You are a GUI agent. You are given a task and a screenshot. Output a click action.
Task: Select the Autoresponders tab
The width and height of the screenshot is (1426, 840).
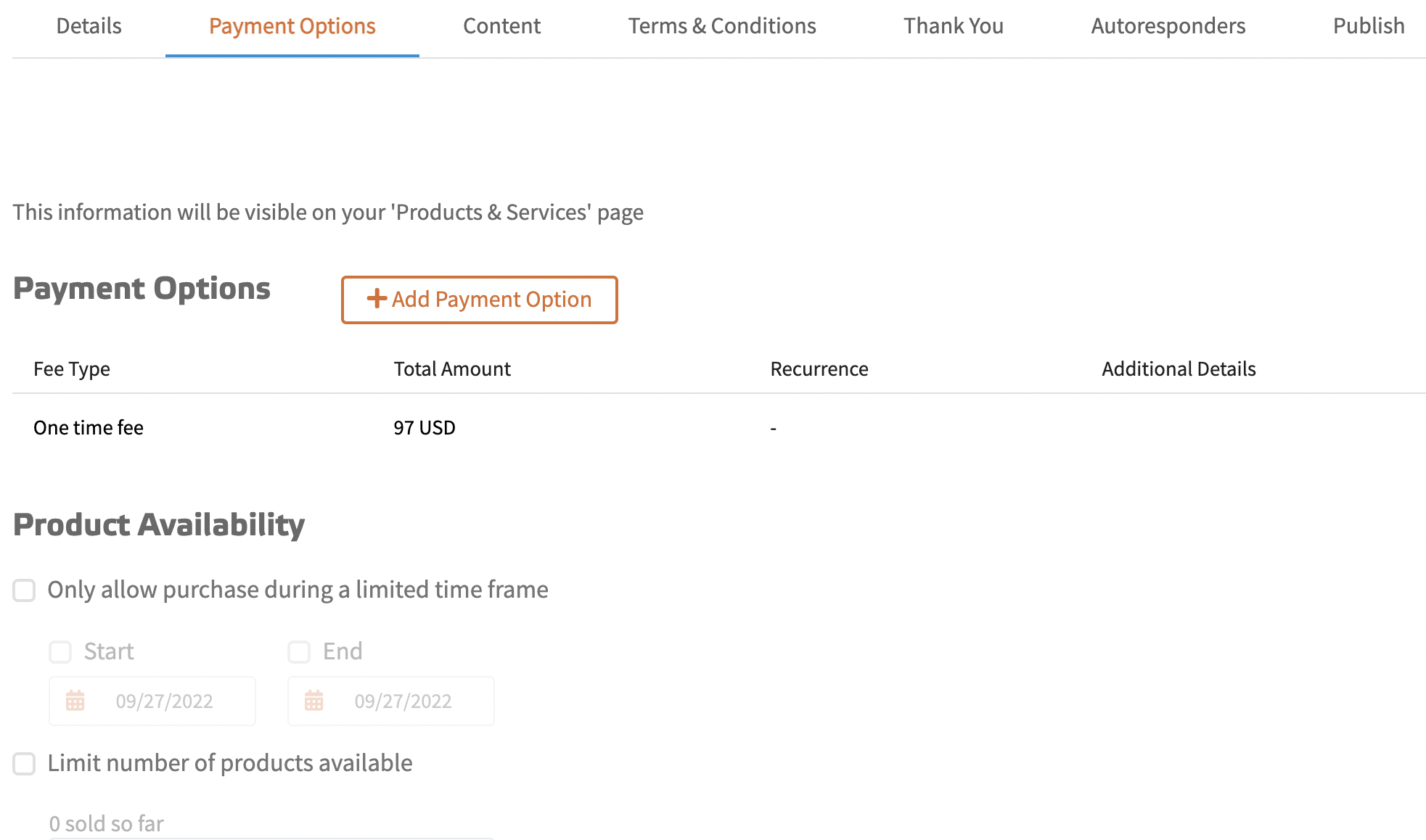pos(1168,26)
